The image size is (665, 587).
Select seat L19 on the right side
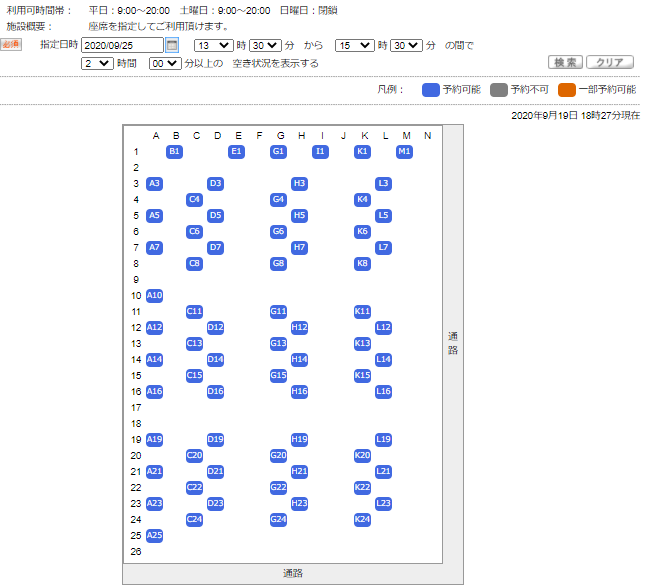[x=383, y=440]
